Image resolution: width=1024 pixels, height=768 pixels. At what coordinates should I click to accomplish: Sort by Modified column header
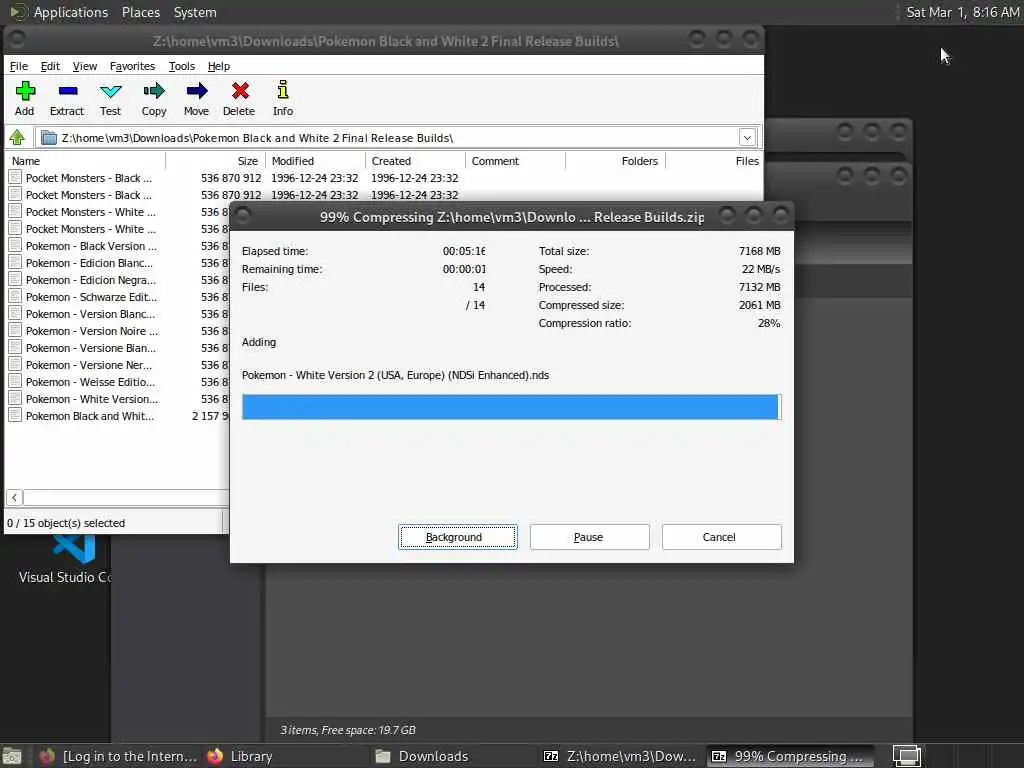pos(315,161)
